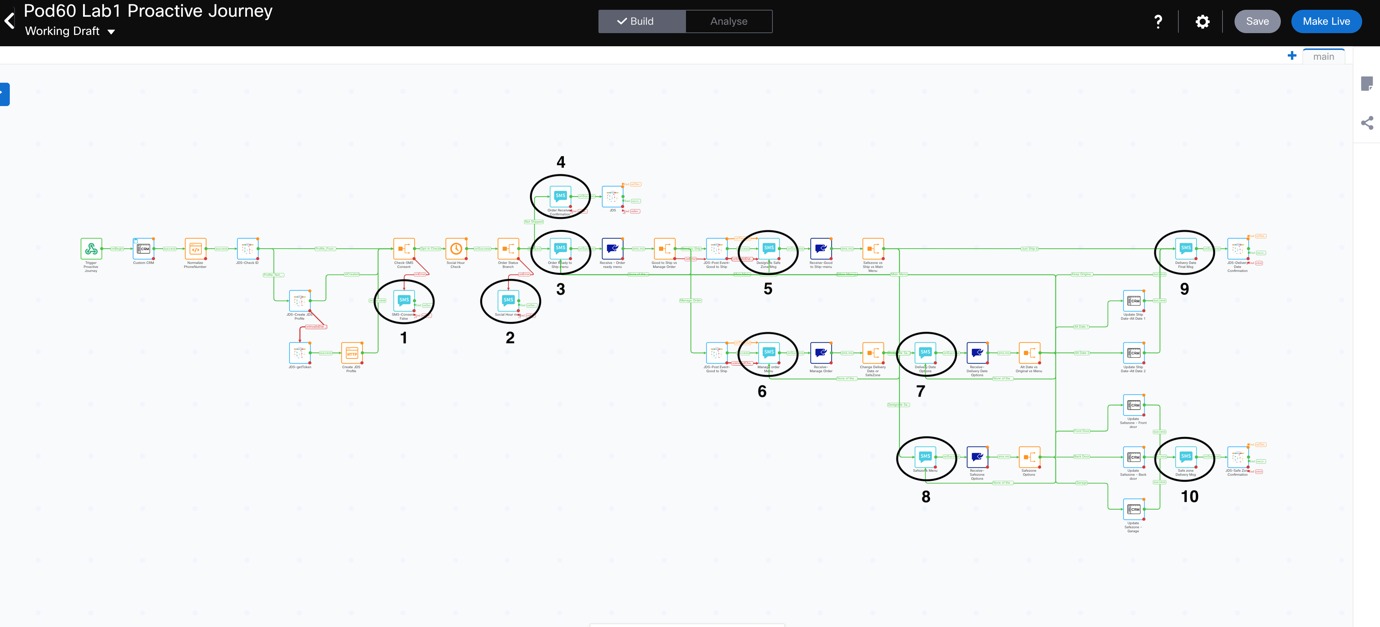Add a new flow tab with plus
Screen dimensions: 1380x627
point(1292,56)
